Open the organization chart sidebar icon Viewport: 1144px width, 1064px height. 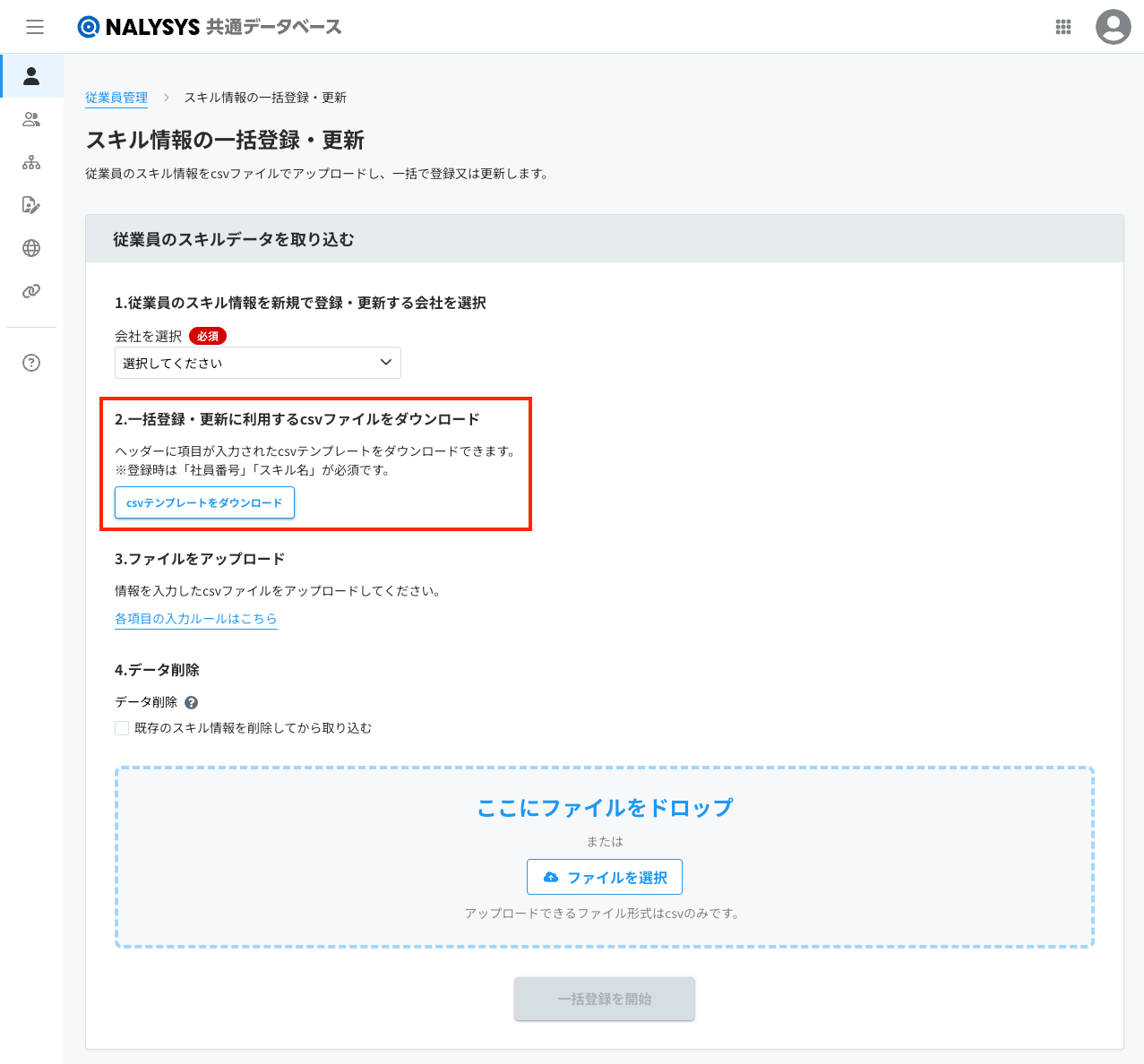point(31,162)
